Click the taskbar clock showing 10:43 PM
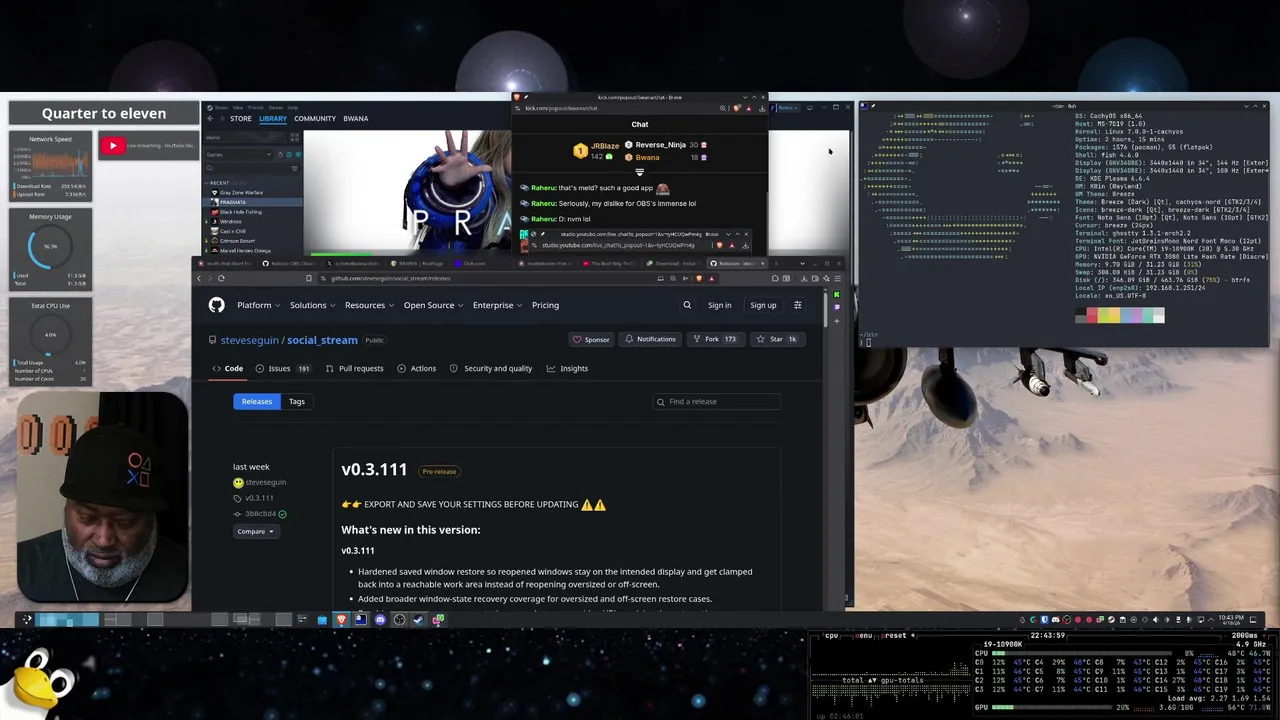The image size is (1280, 720). click(x=1231, y=620)
